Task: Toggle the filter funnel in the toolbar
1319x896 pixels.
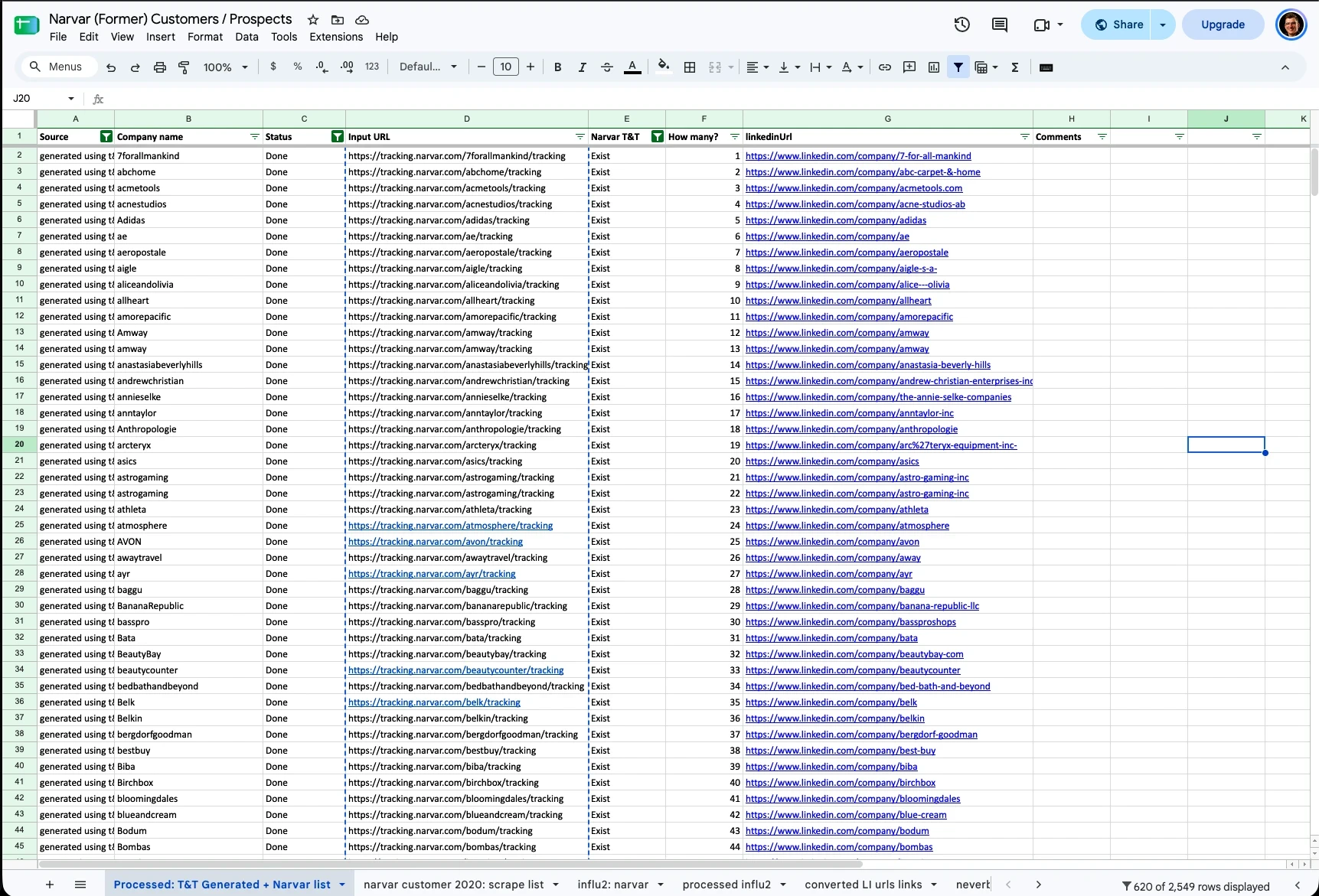Action: (x=958, y=67)
